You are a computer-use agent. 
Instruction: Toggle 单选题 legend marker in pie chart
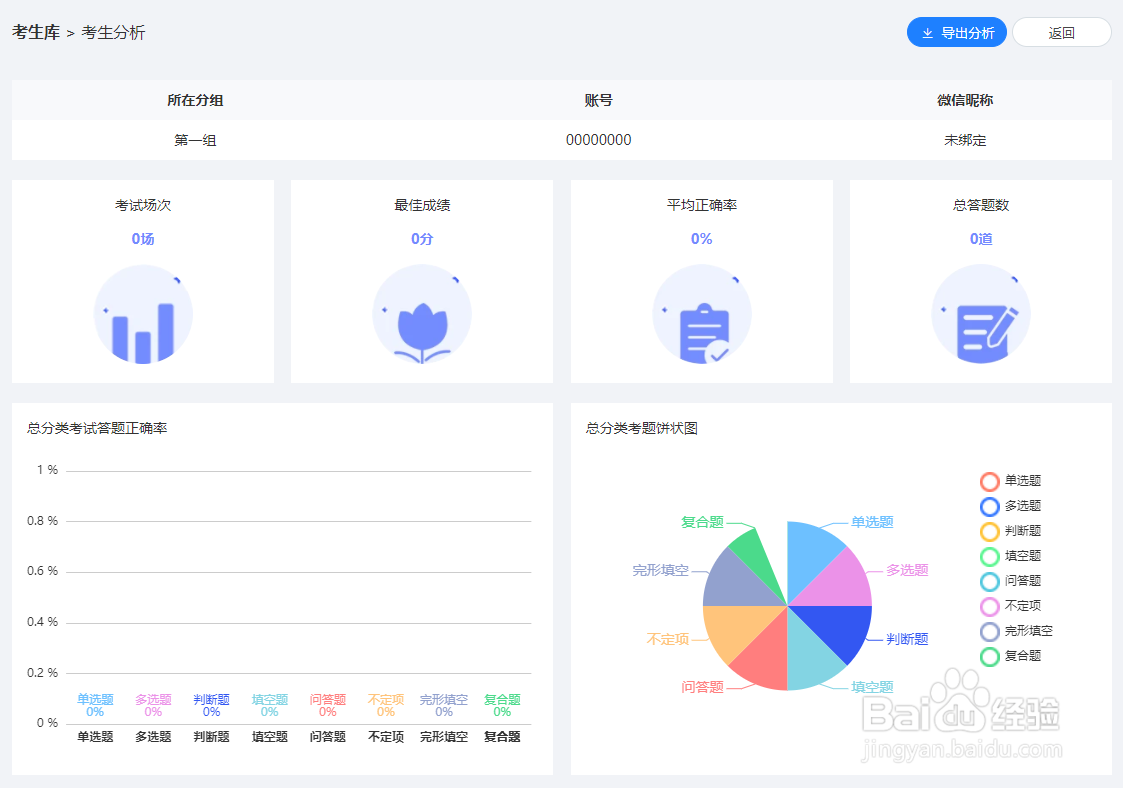pos(990,481)
